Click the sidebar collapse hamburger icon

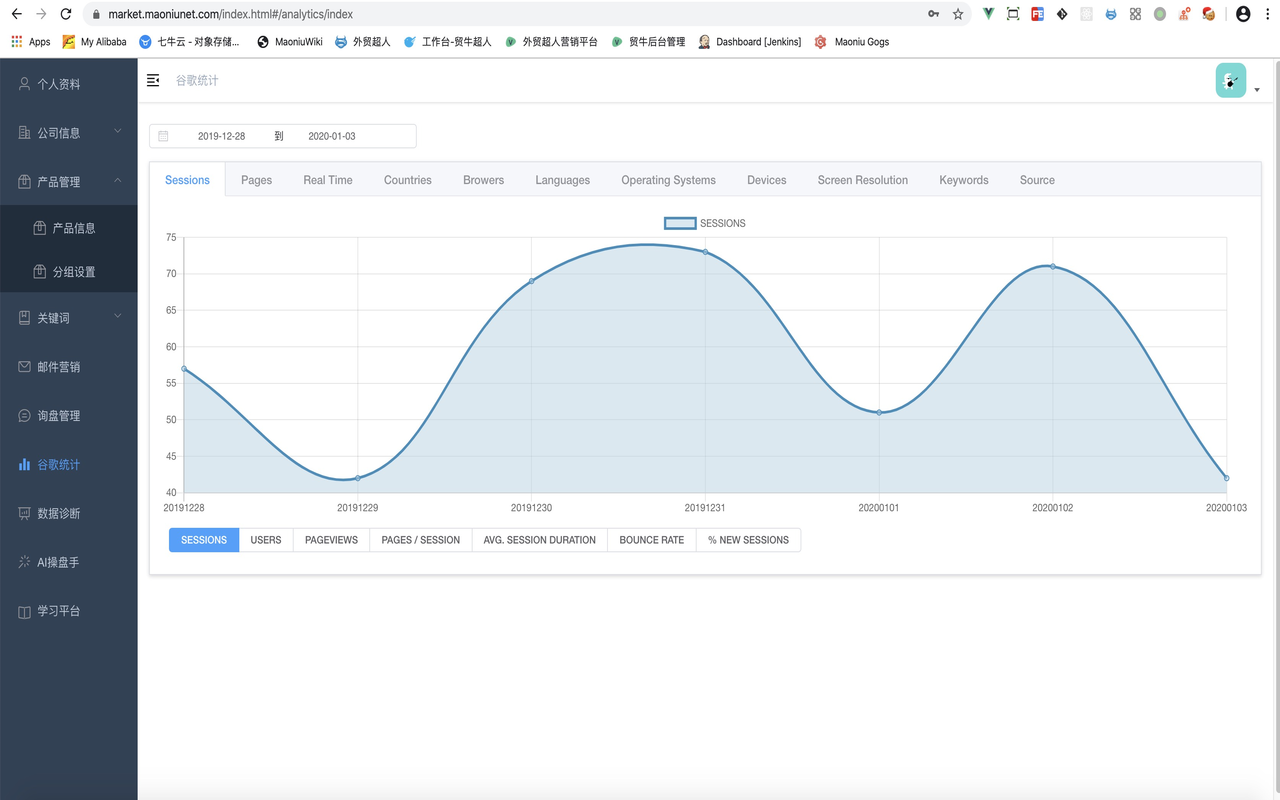(x=153, y=80)
